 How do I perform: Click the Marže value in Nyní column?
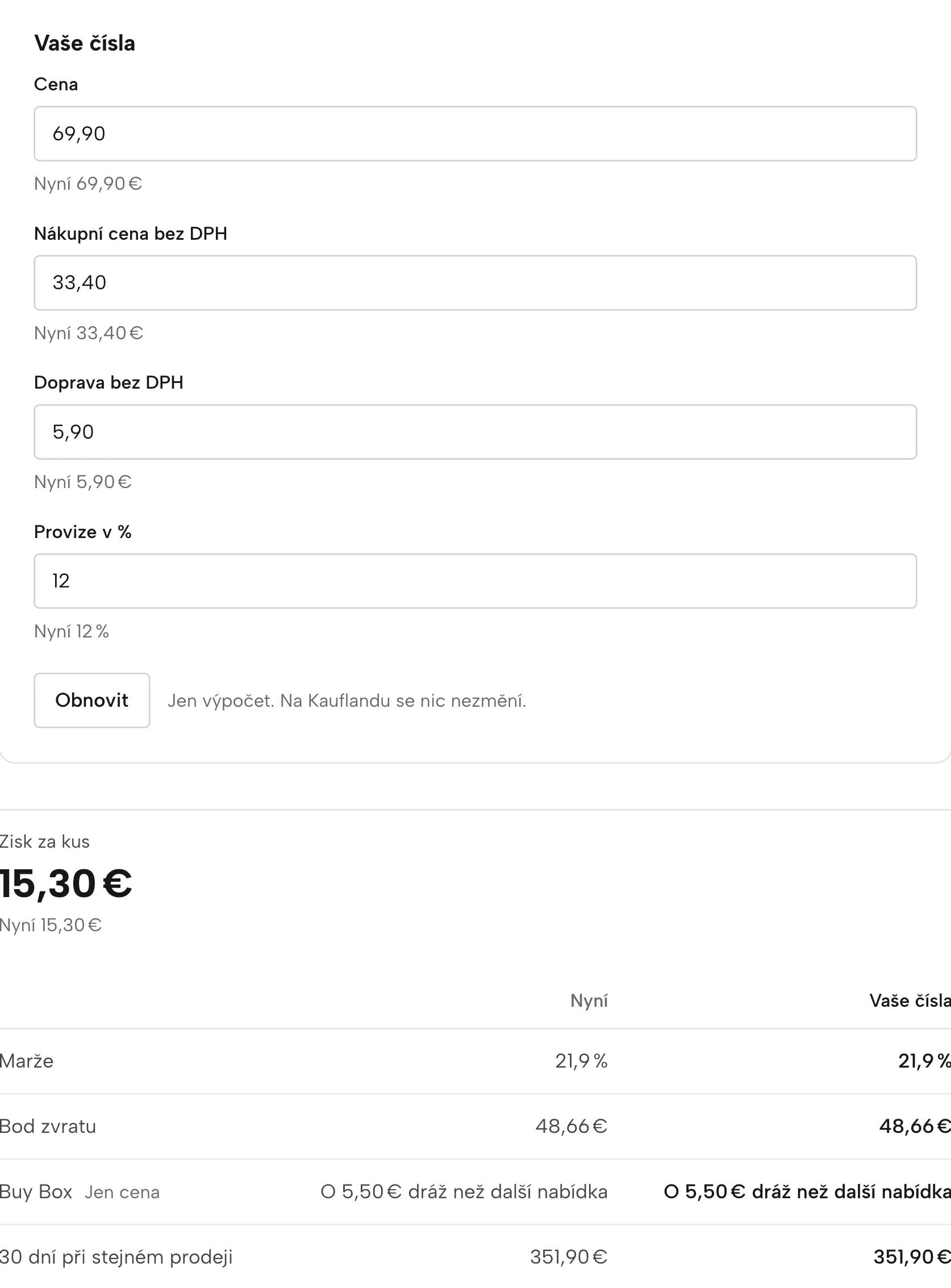(x=581, y=1061)
